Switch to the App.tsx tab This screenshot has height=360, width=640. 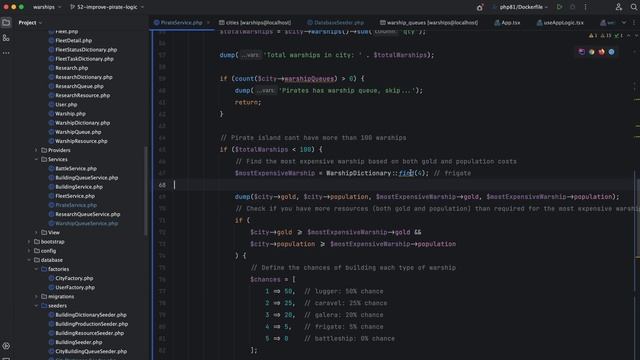(x=507, y=23)
